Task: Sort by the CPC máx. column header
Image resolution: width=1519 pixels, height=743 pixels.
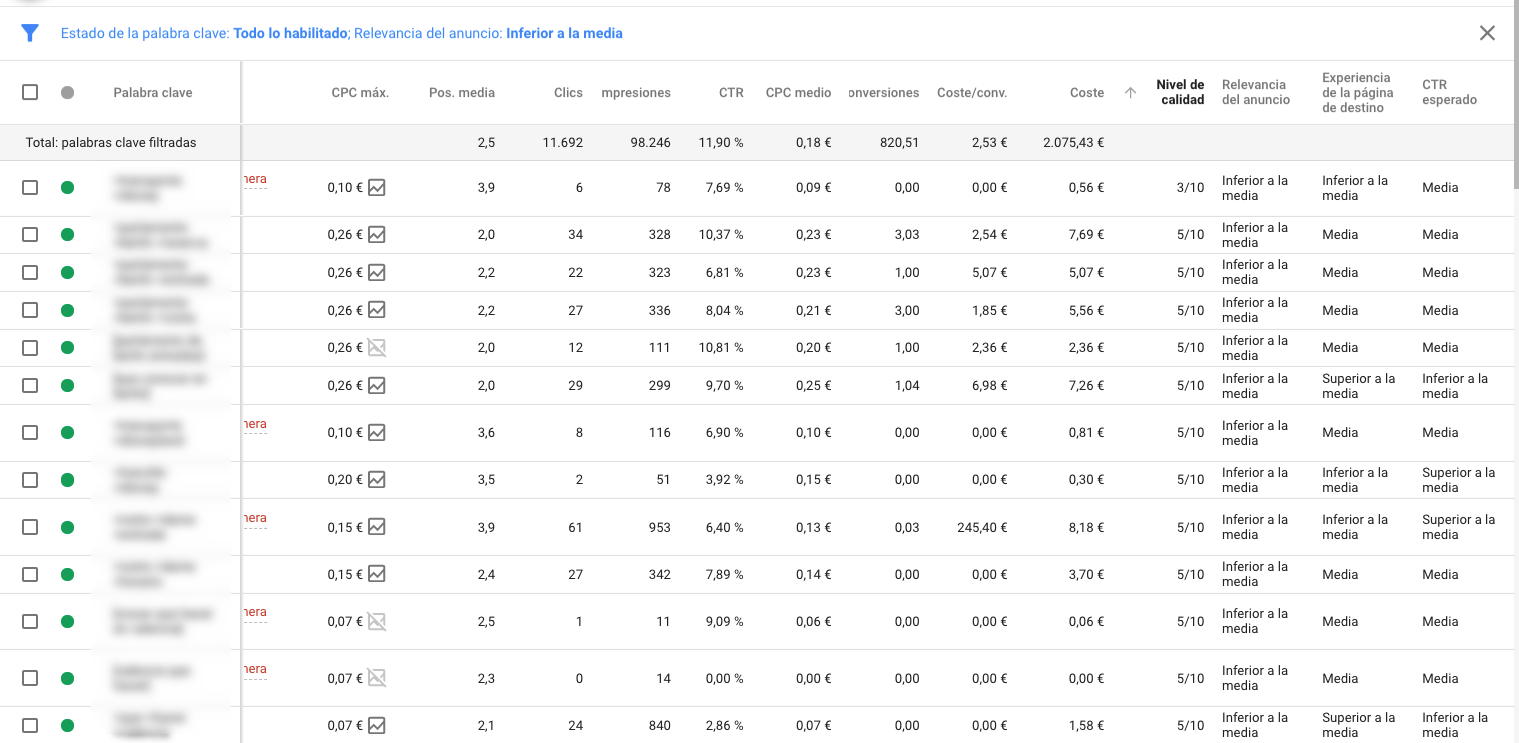Action: click(x=360, y=92)
